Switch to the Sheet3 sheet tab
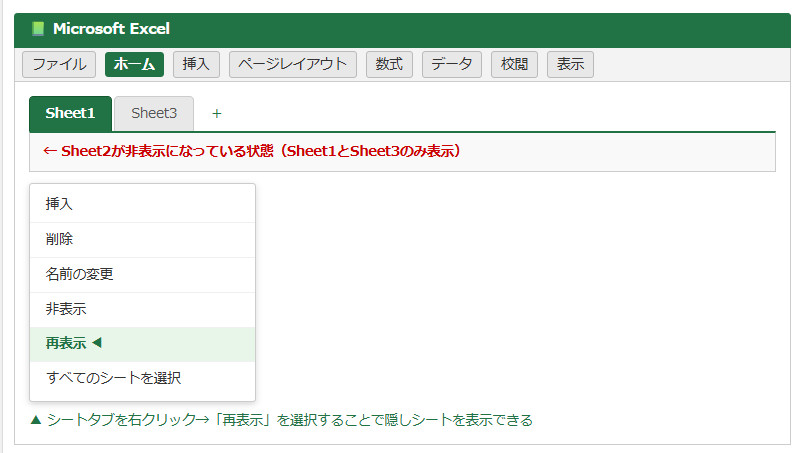Viewport: 810px width, 453px height. (x=154, y=114)
